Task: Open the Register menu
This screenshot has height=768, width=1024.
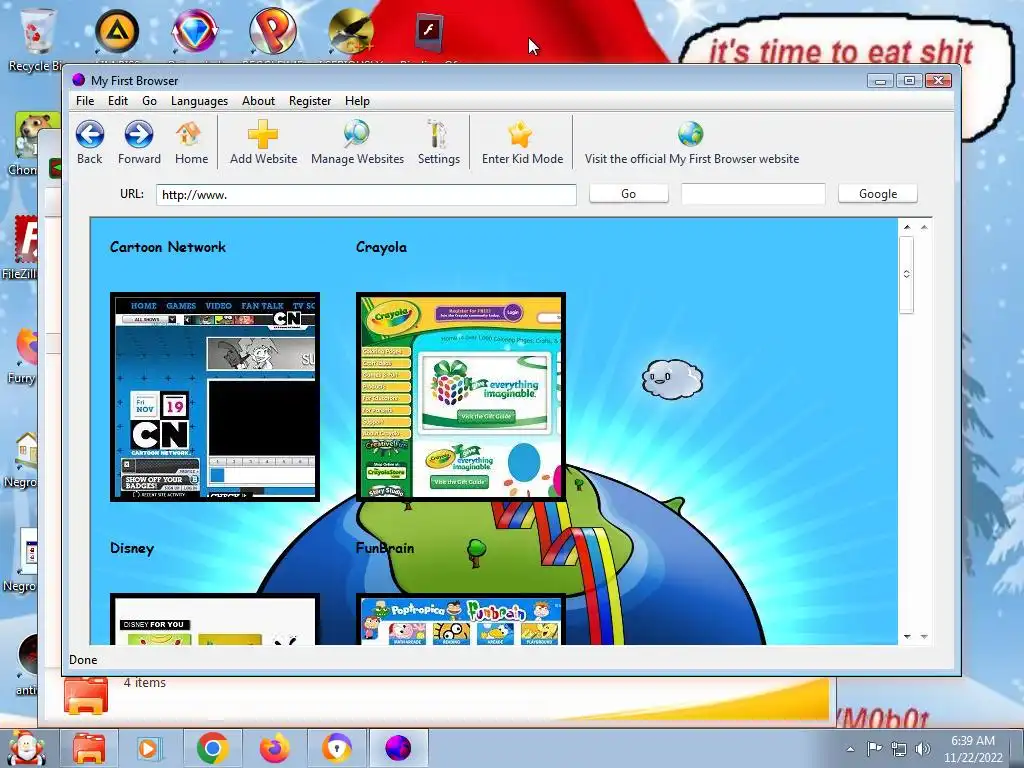Action: [310, 101]
